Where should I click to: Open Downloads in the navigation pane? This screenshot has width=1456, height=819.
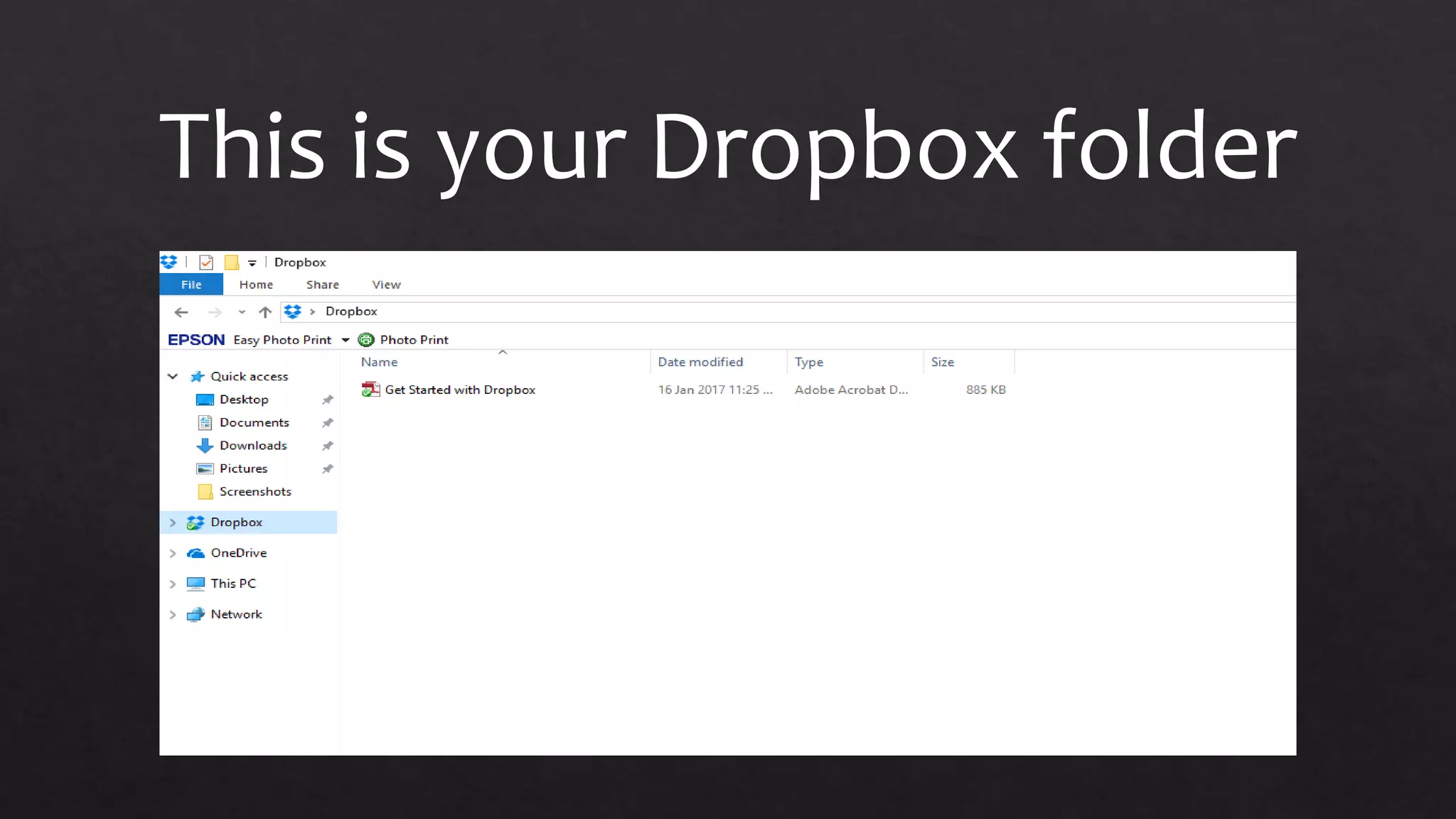tap(253, 445)
